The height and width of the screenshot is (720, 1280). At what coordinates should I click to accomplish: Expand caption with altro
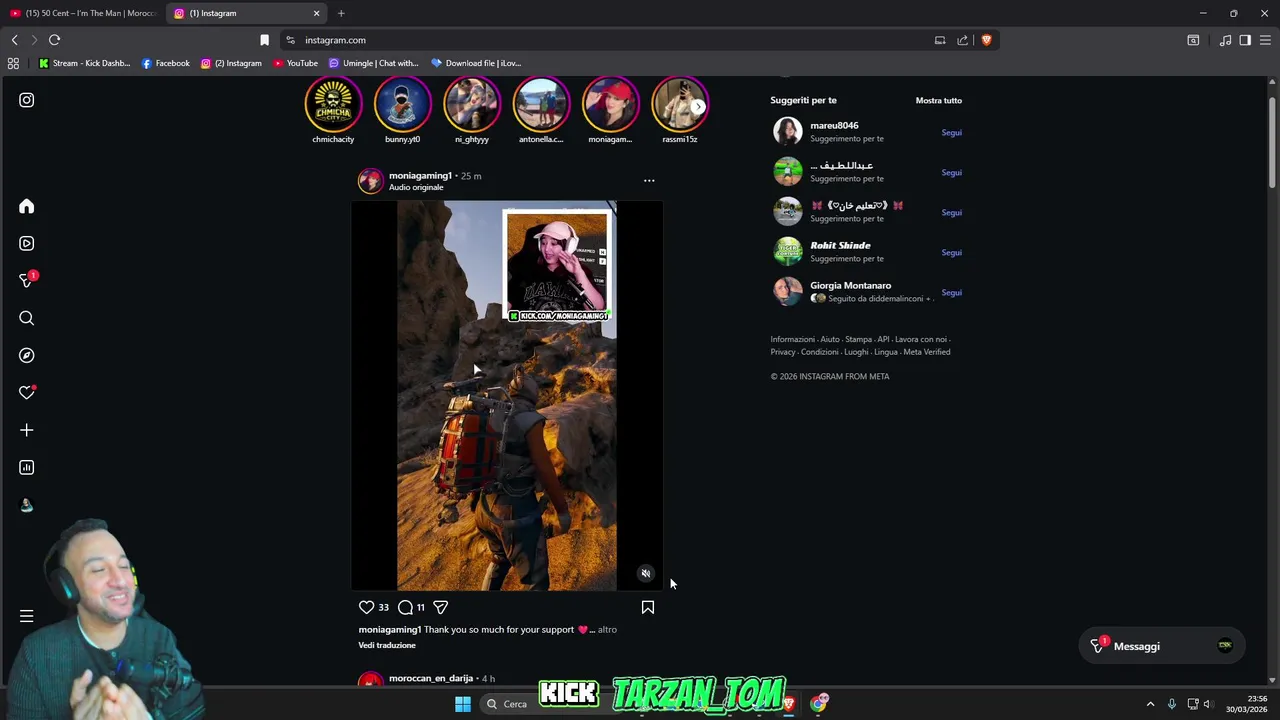click(x=607, y=630)
